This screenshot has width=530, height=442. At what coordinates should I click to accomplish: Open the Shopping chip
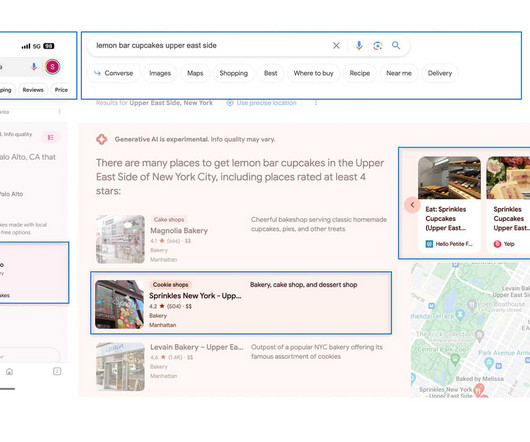pyautogui.click(x=234, y=73)
